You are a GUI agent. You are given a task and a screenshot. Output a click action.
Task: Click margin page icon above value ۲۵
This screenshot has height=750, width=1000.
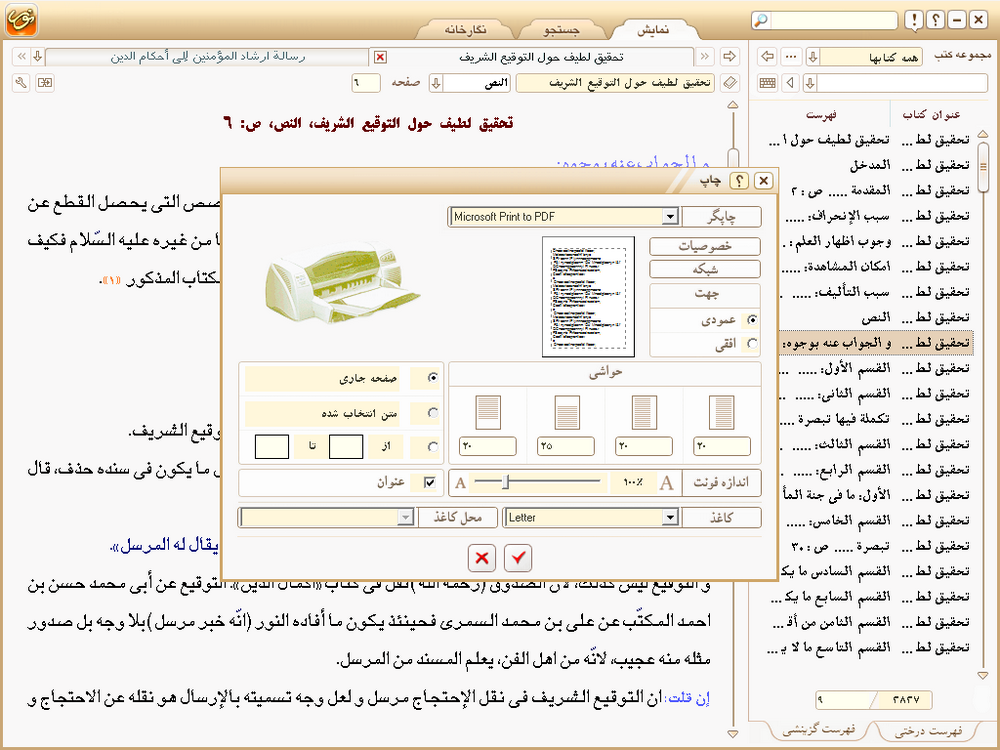566,413
